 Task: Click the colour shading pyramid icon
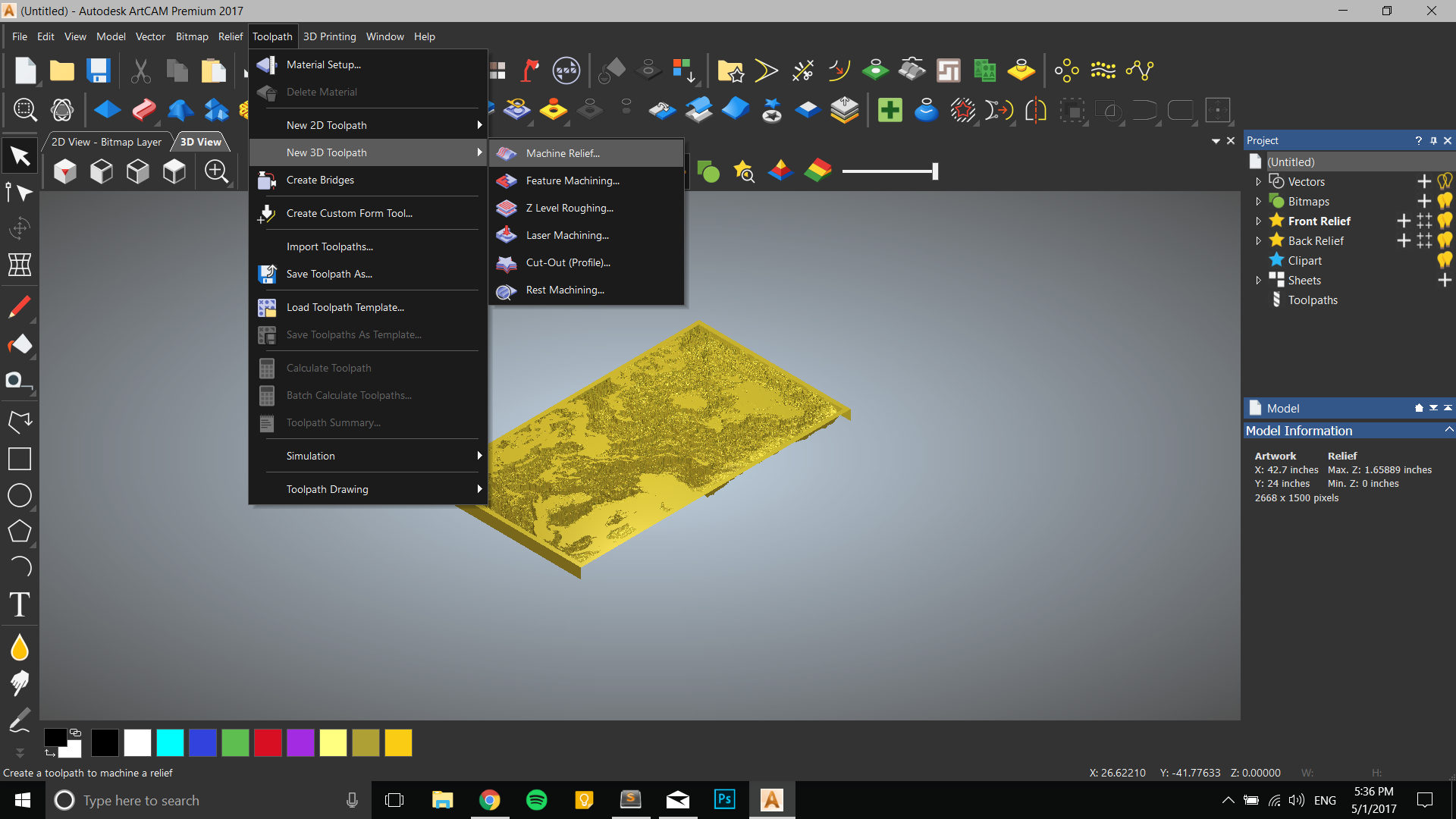pyautogui.click(x=780, y=171)
